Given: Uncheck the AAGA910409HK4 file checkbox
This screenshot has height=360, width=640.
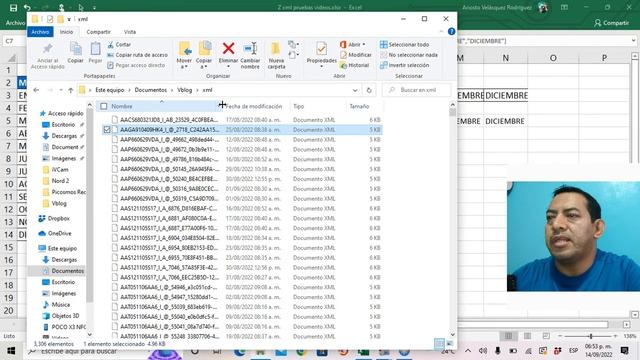Looking at the screenshot, I should (107, 129).
